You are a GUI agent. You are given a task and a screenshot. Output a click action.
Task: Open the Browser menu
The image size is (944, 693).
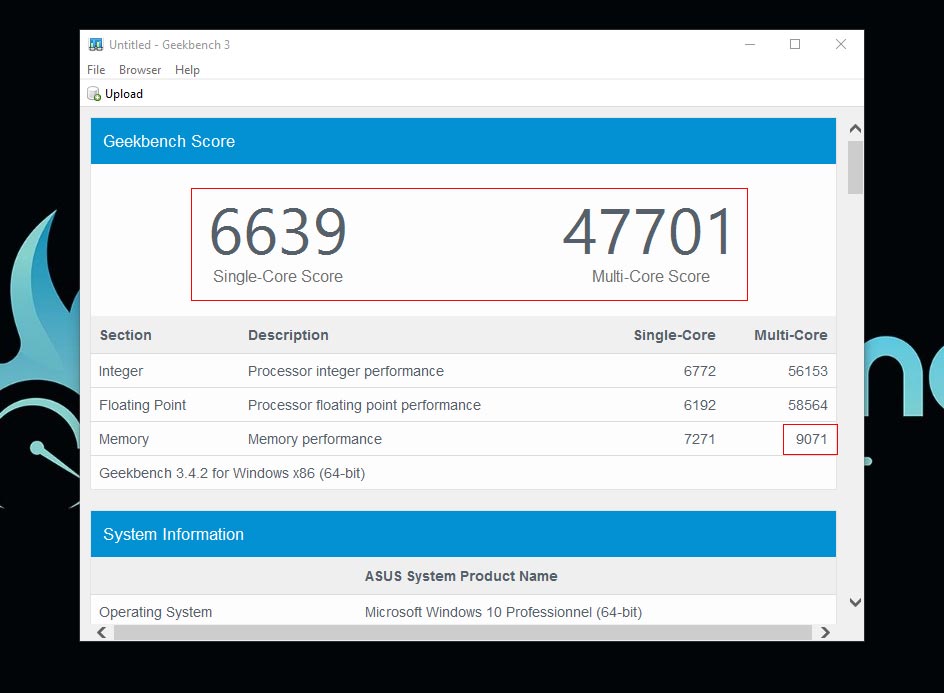pyautogui.click(x=140, y=70)
